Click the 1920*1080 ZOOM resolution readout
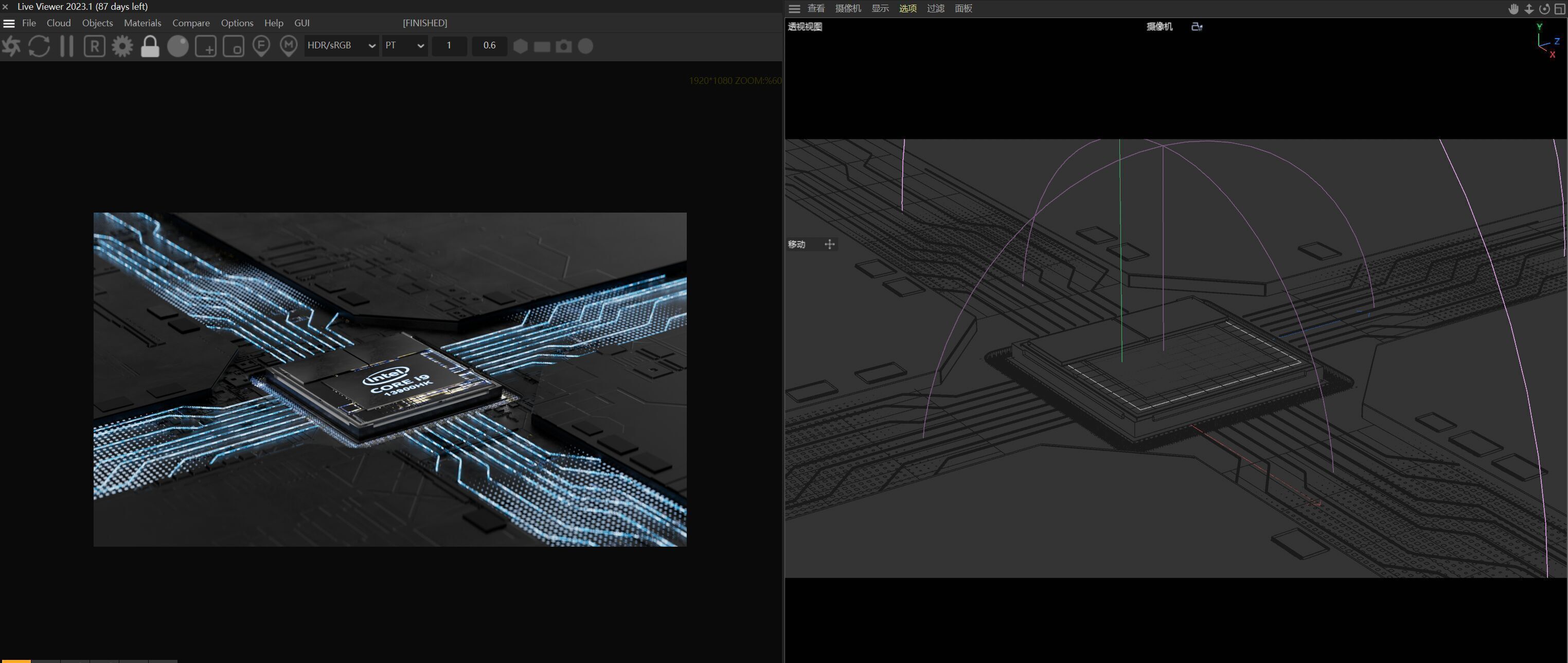 tap(735, 80)
